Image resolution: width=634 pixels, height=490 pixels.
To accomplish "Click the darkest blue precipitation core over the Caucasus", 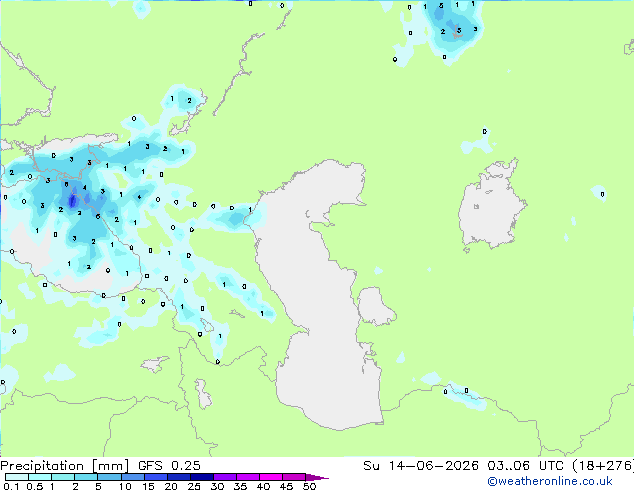I will (x=73, y=200).
